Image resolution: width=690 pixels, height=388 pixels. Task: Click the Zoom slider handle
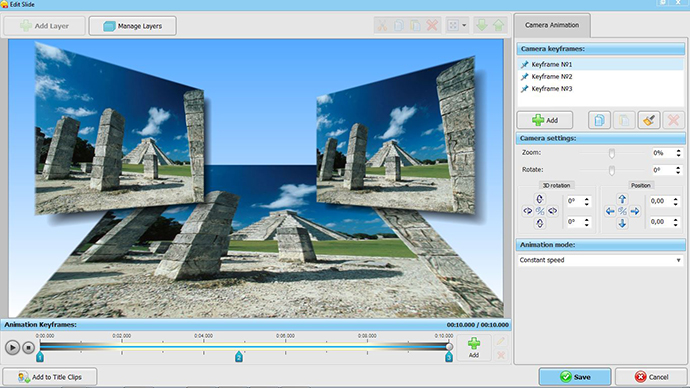pos(612,153)
